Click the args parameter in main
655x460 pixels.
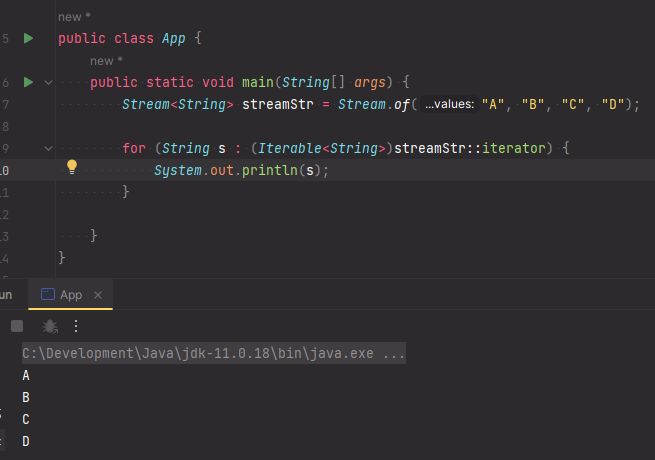pos(370,82)
